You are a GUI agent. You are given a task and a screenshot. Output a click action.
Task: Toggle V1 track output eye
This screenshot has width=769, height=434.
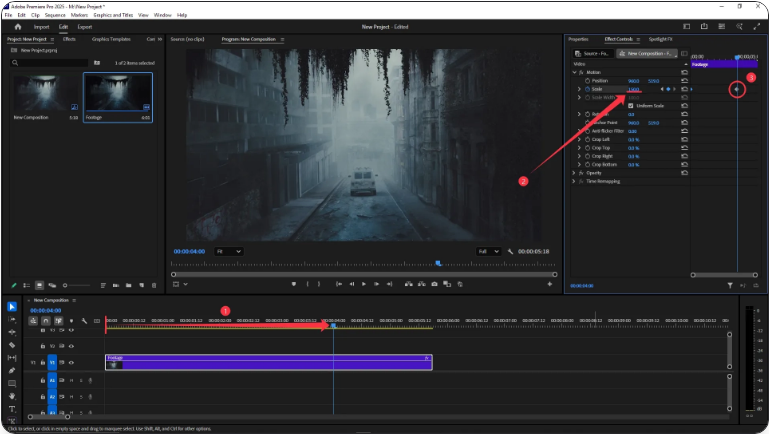point(71,362)
